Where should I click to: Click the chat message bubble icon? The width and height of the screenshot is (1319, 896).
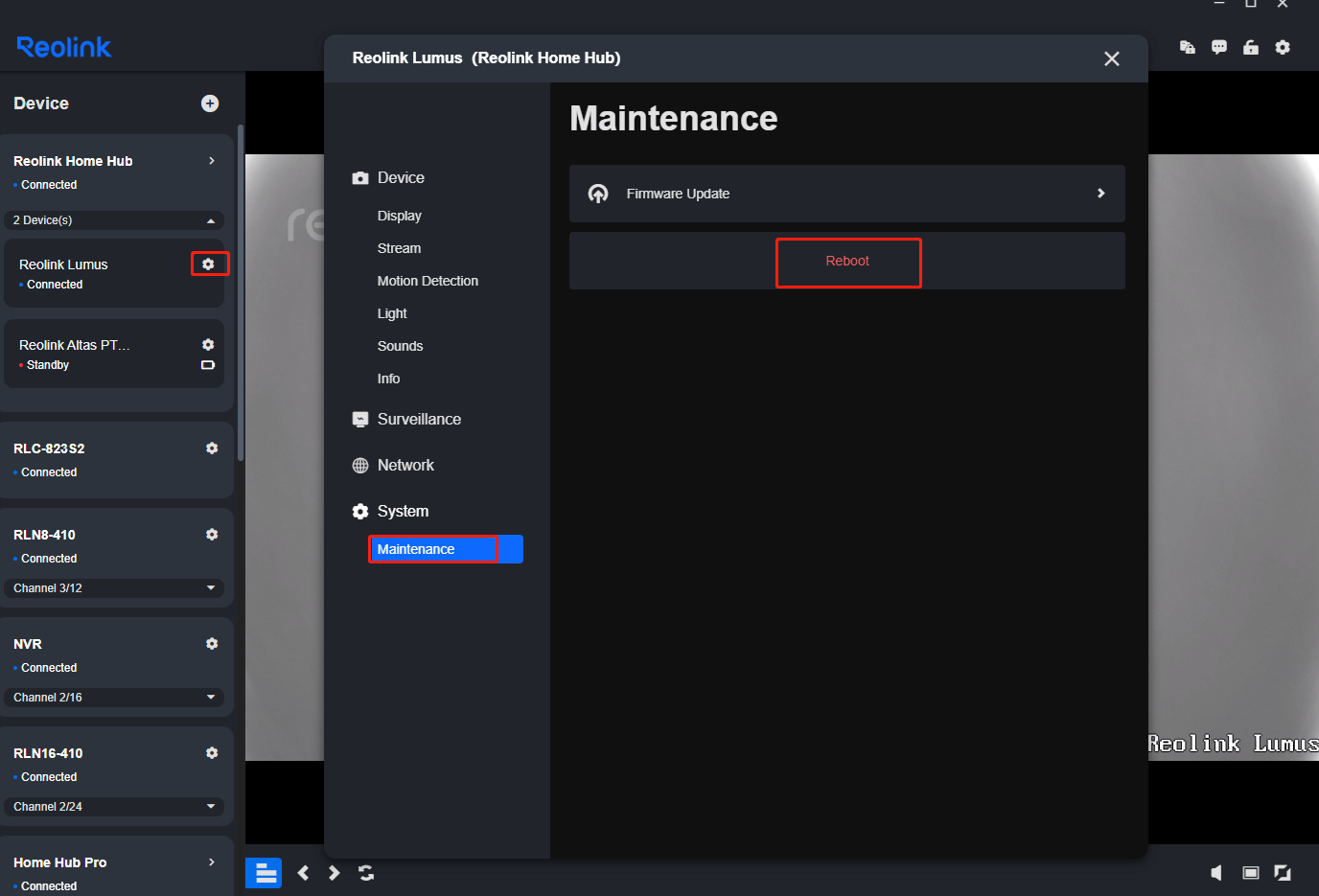[x=1219, y=47]
